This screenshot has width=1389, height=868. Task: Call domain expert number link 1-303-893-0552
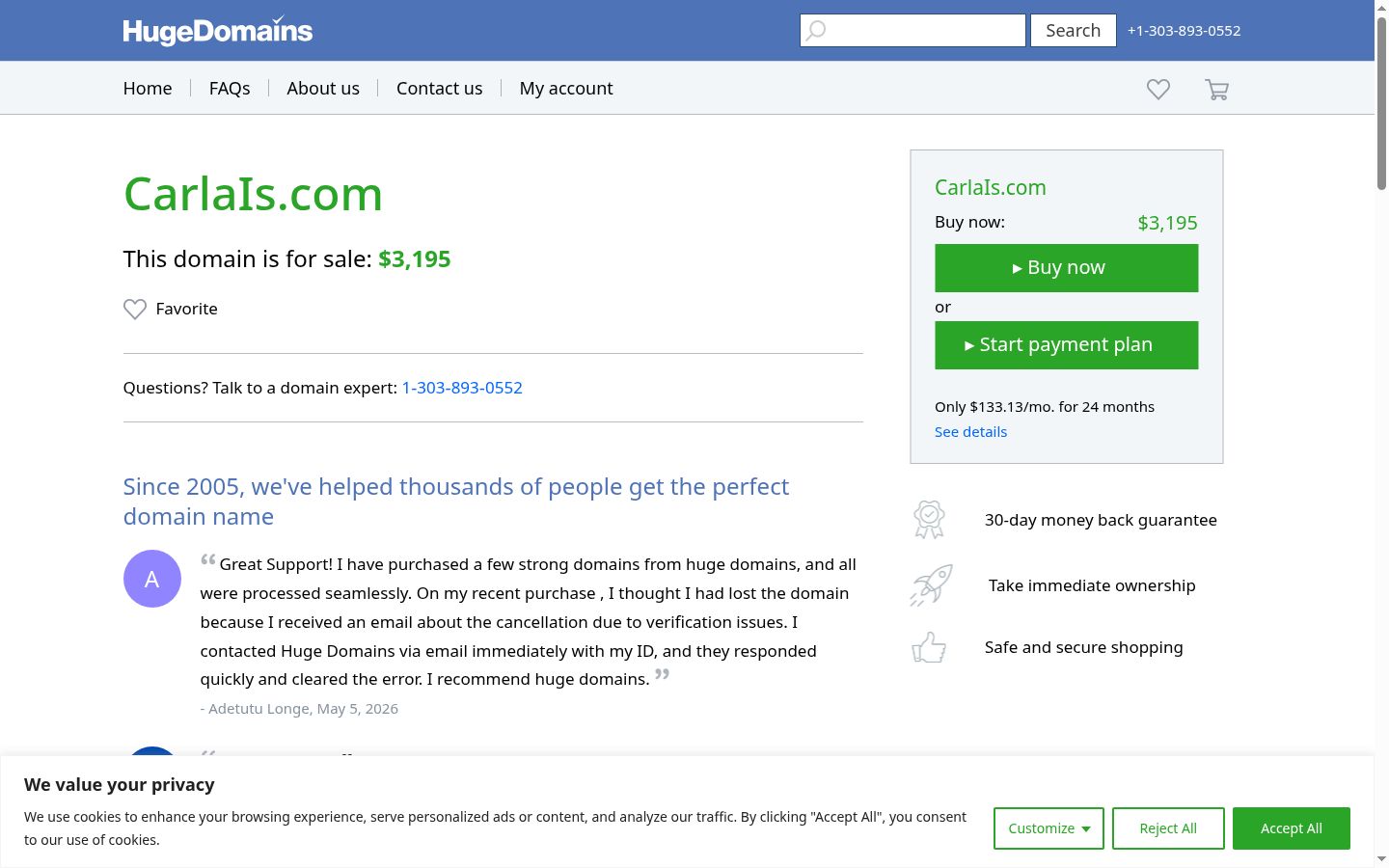tap(462, 388)
